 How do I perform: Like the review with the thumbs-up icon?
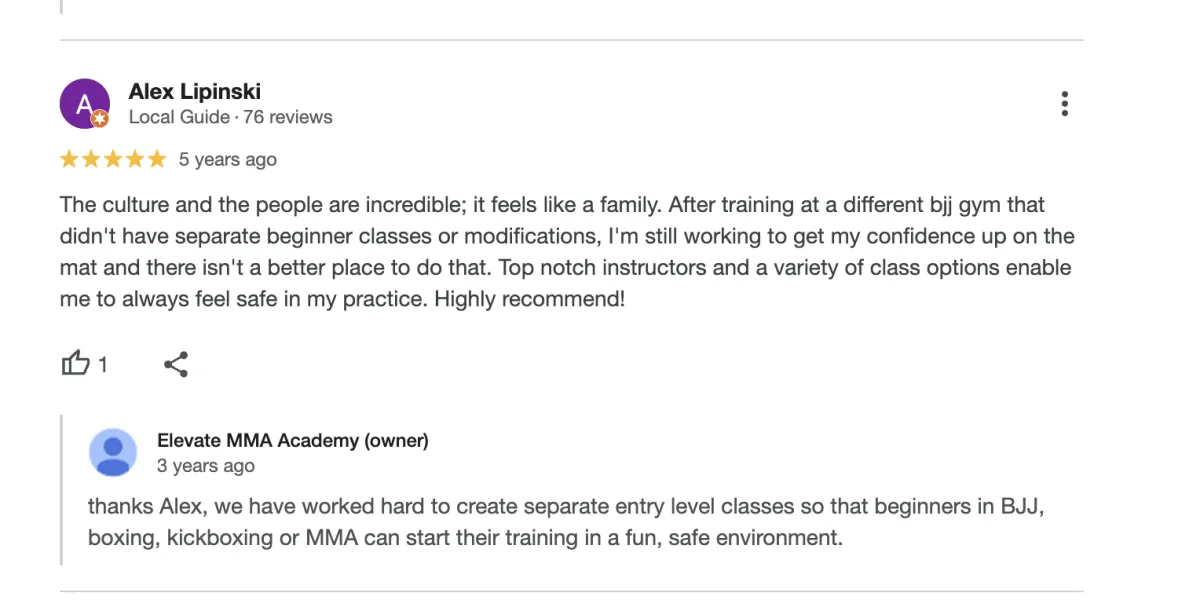(76, 364)
